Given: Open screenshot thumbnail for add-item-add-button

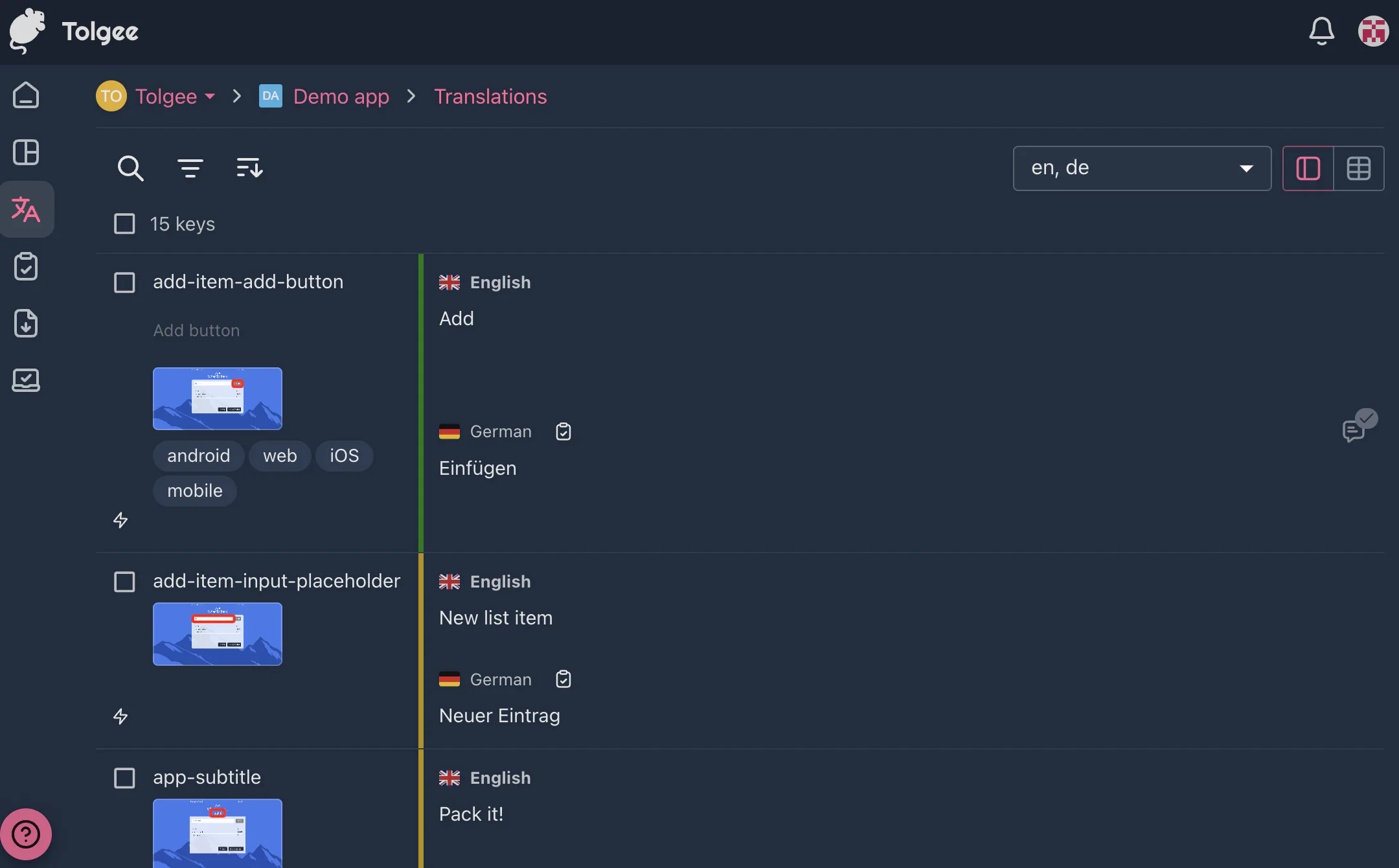Looking at the screenshot, I should click(x=218, y=398).
